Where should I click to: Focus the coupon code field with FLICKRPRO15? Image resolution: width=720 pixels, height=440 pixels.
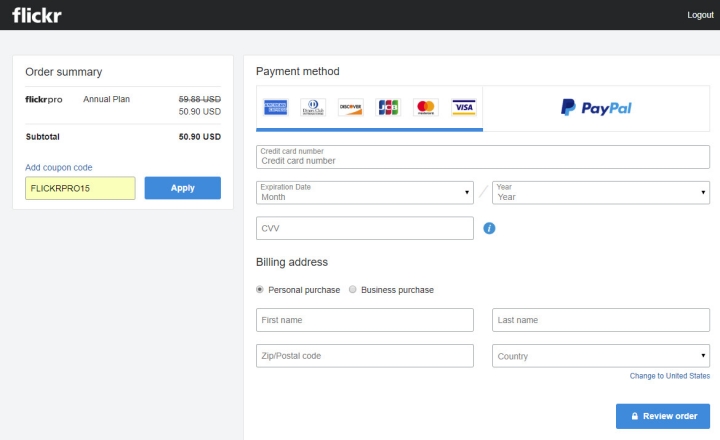[80, 188]
